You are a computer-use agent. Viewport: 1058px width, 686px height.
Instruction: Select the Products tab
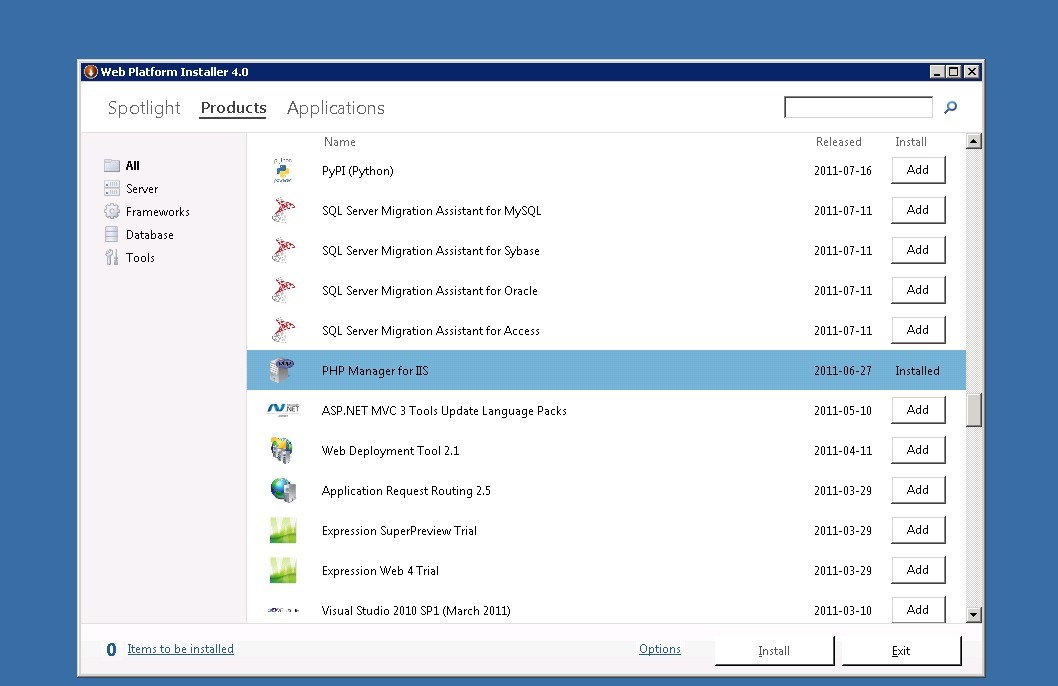[233, 108]
